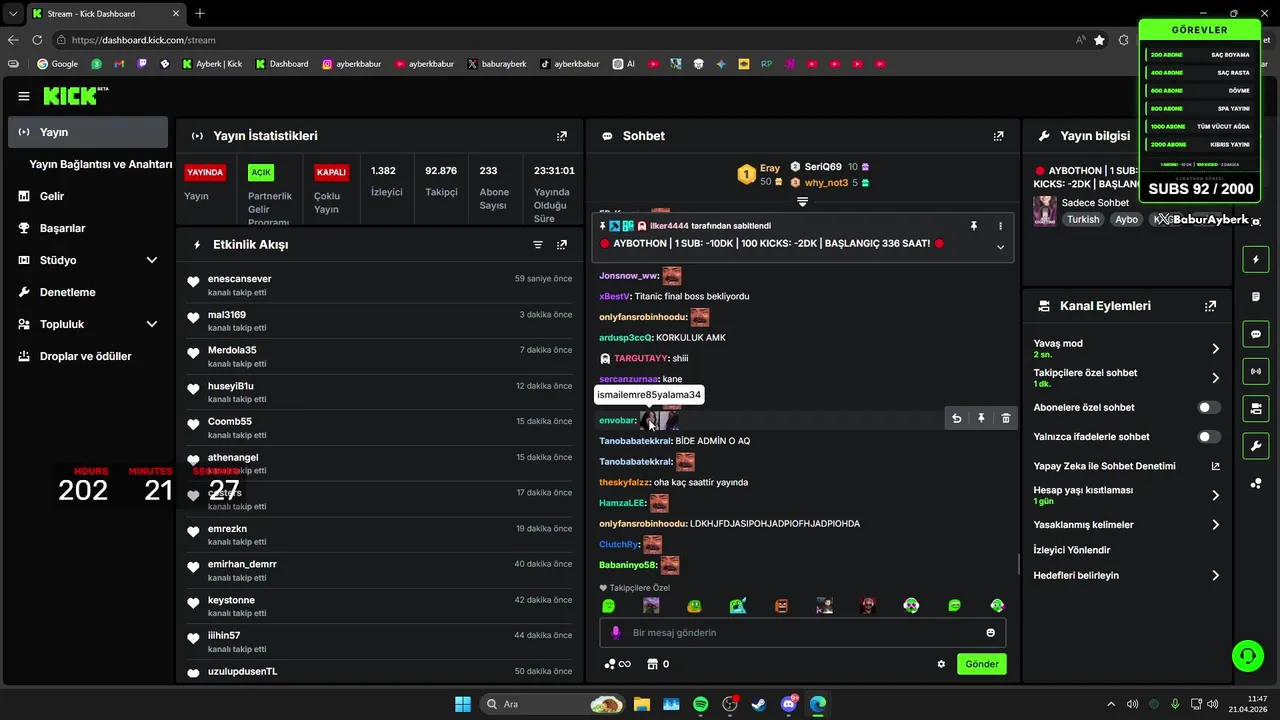This screenshot has height=720, width=1280.
Task: Click the points icon with infinity symbol
Action: (617, 664)
